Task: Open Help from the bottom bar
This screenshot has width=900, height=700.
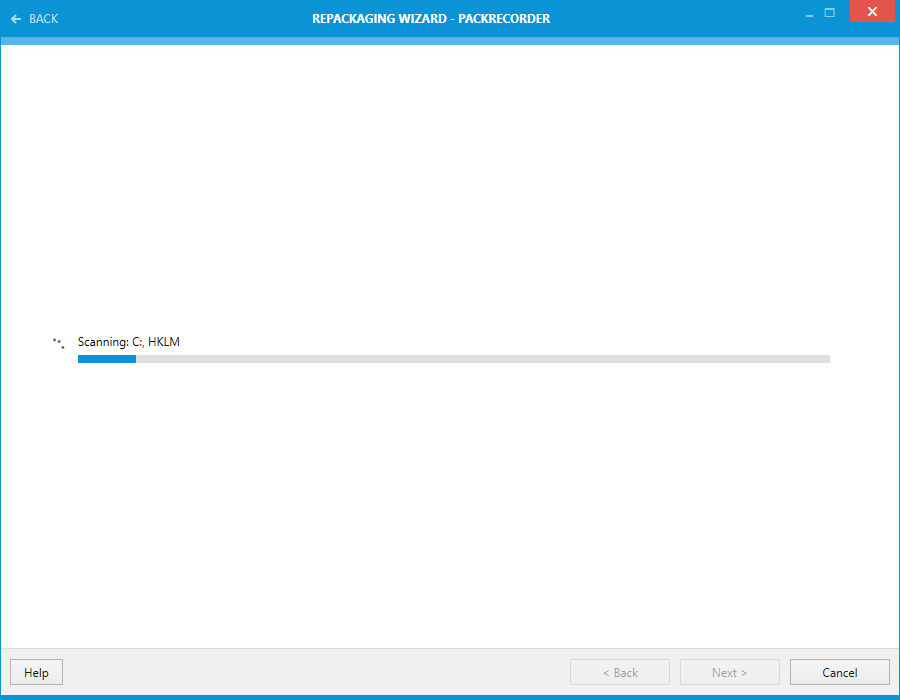Action: (36, 671)
